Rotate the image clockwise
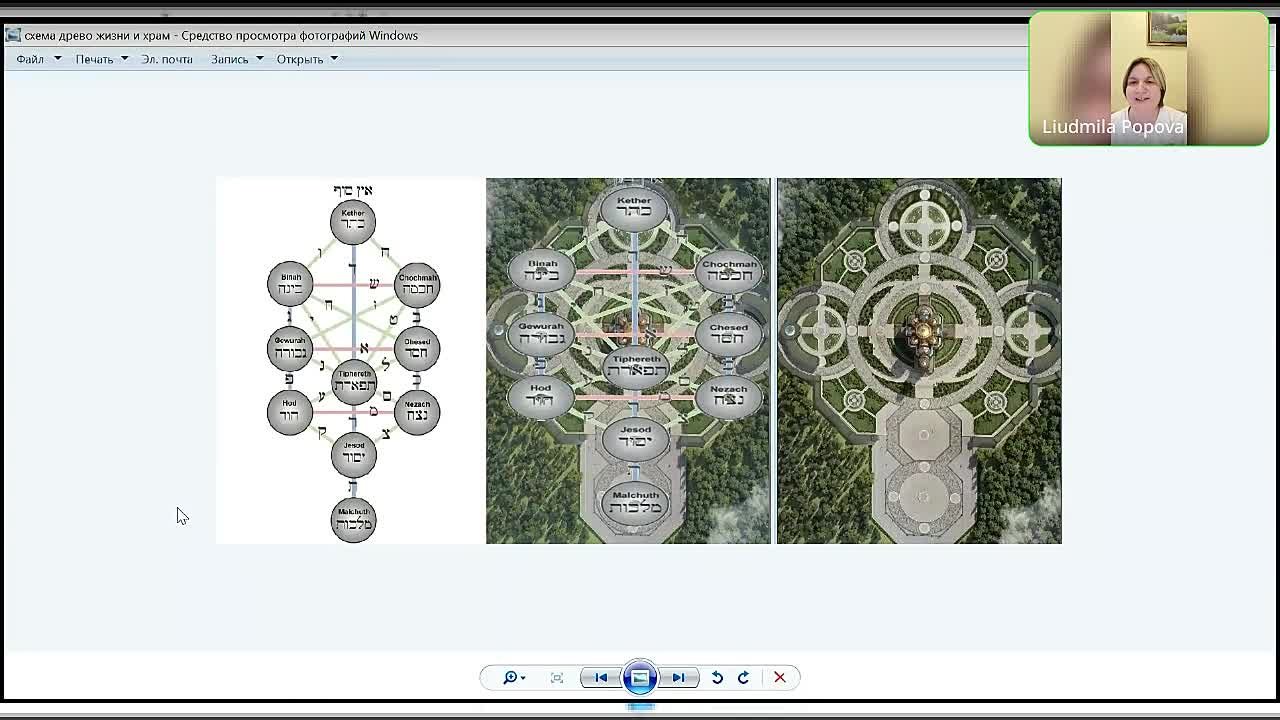This screenshot has width=1280, height=720. coord(743,677)
